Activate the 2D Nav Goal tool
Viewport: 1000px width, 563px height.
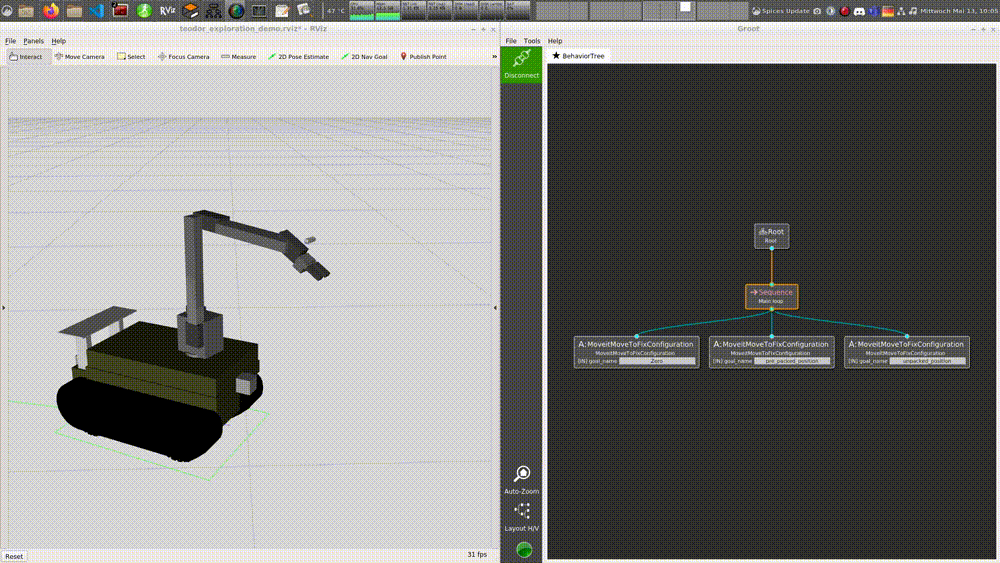(x=364, y=57)
